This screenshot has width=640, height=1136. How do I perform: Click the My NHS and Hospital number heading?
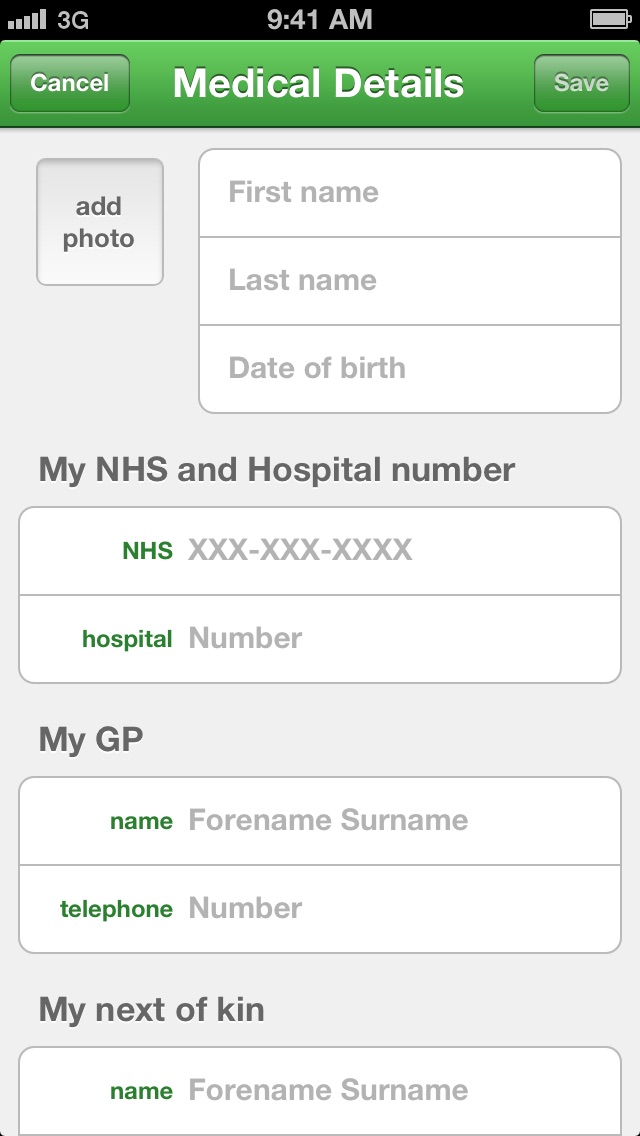[x=277, y=470]
